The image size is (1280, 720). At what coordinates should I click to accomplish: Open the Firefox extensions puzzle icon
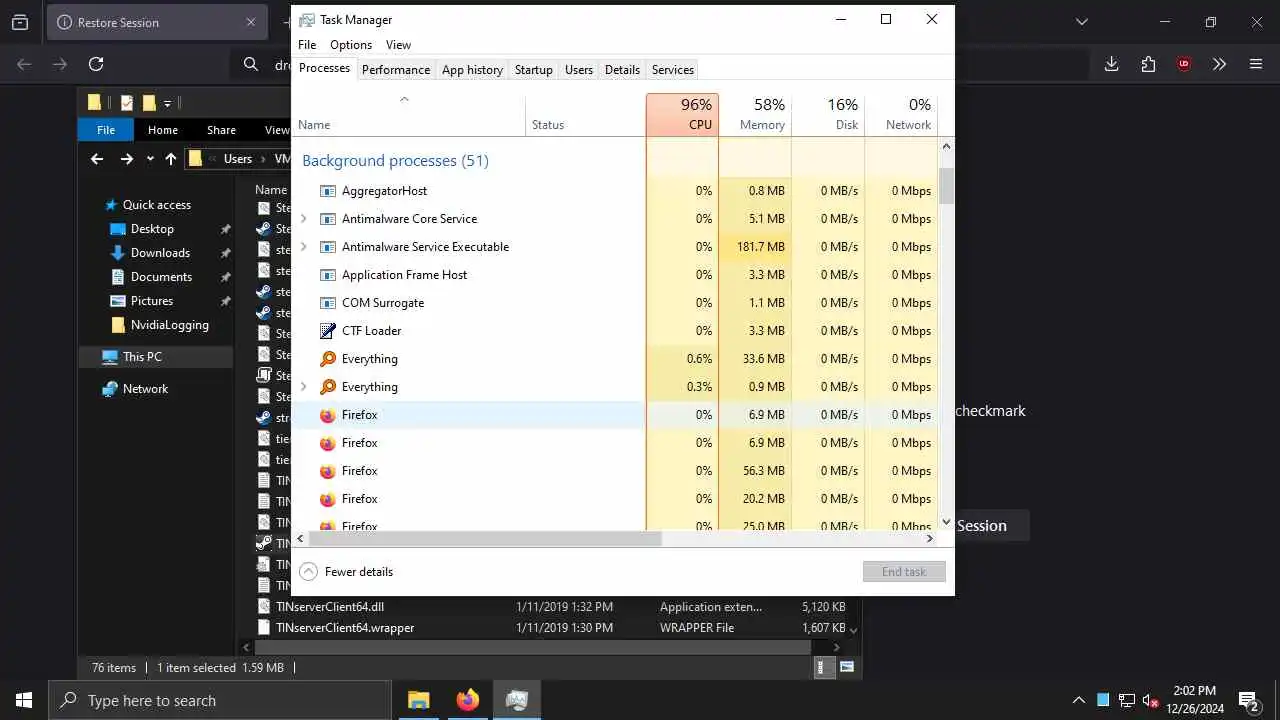pos(1148,64)
